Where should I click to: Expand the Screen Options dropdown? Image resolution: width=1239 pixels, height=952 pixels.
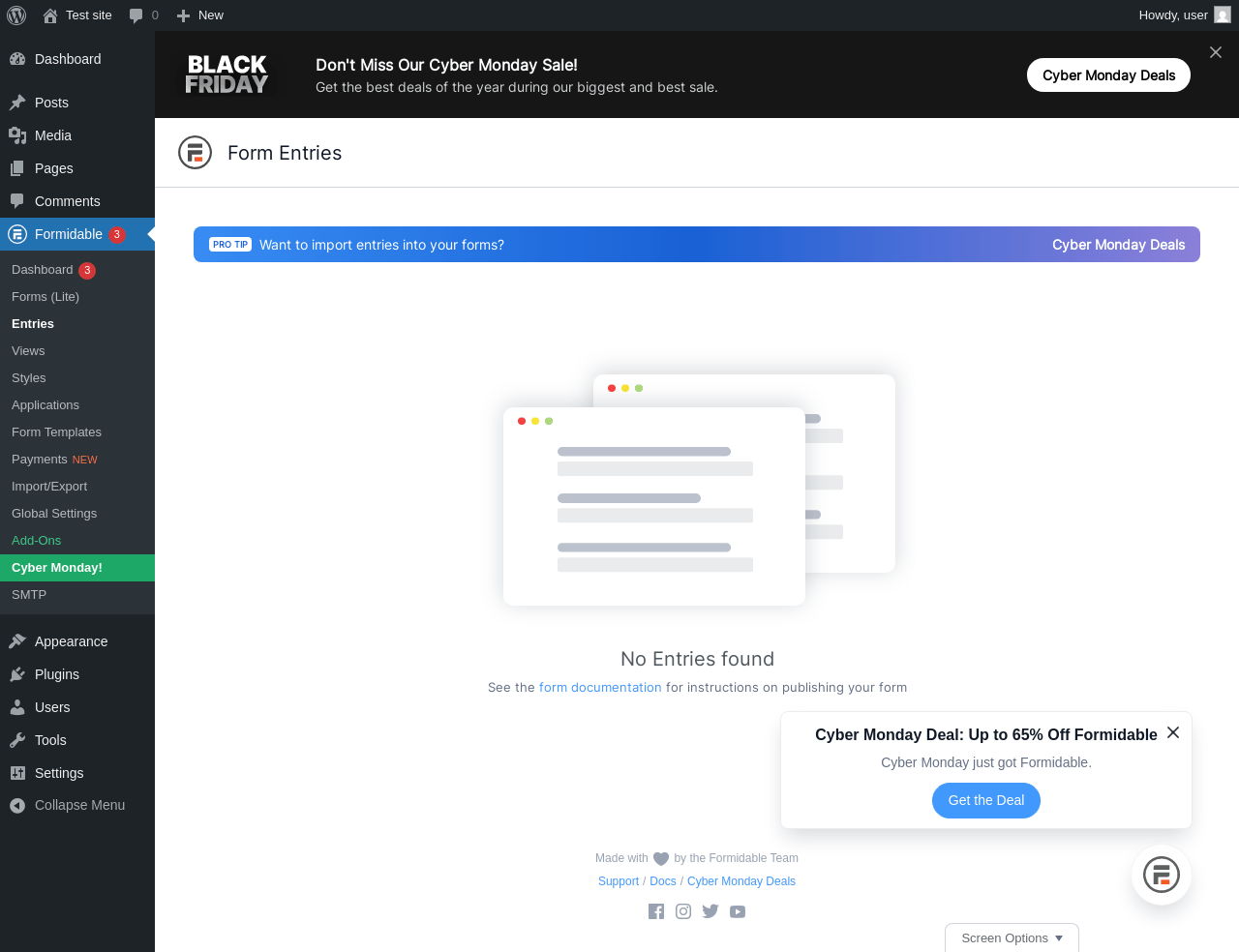(1012, 937)
